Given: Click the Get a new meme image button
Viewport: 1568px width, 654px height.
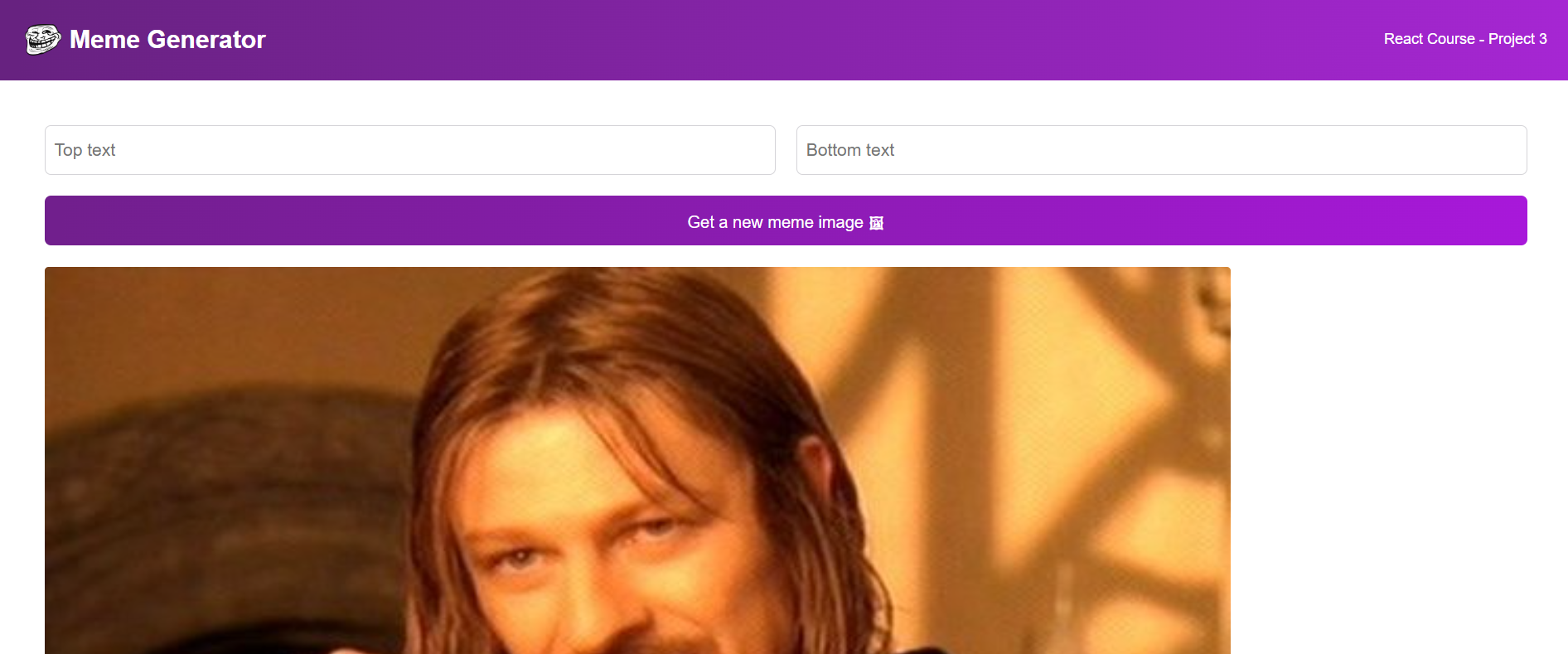Looking at the screenshot, I should tap(786, 220).
